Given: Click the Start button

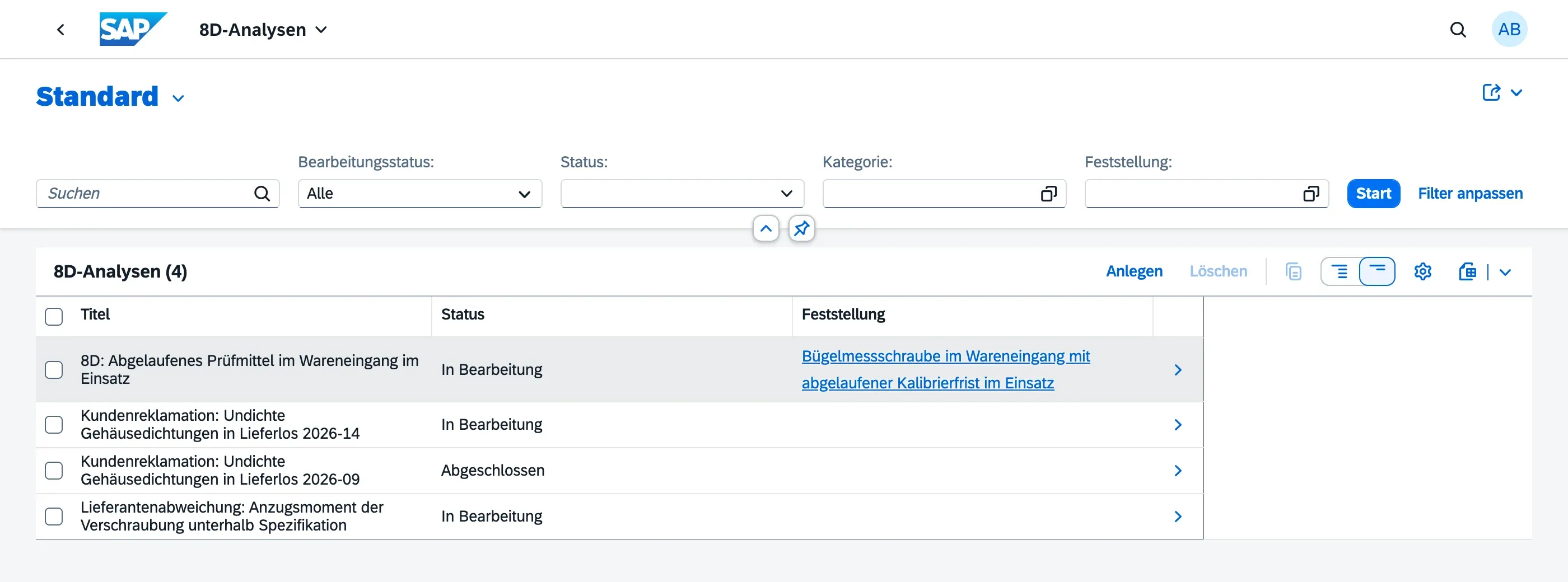Looking at the screenshot, I should 1373,194.
